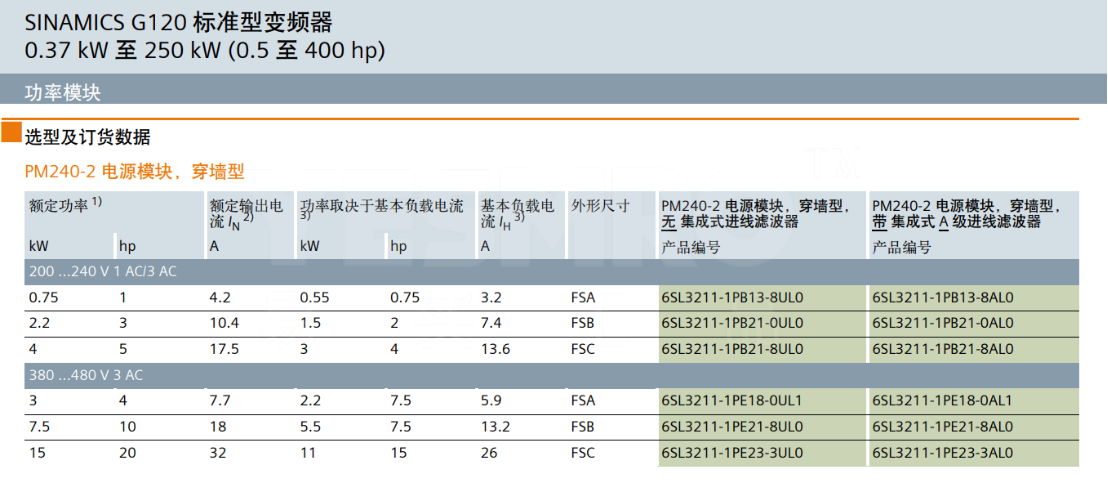
Task: Select the 功率取决于基本负载电流 header
Action: click(382, 211)
